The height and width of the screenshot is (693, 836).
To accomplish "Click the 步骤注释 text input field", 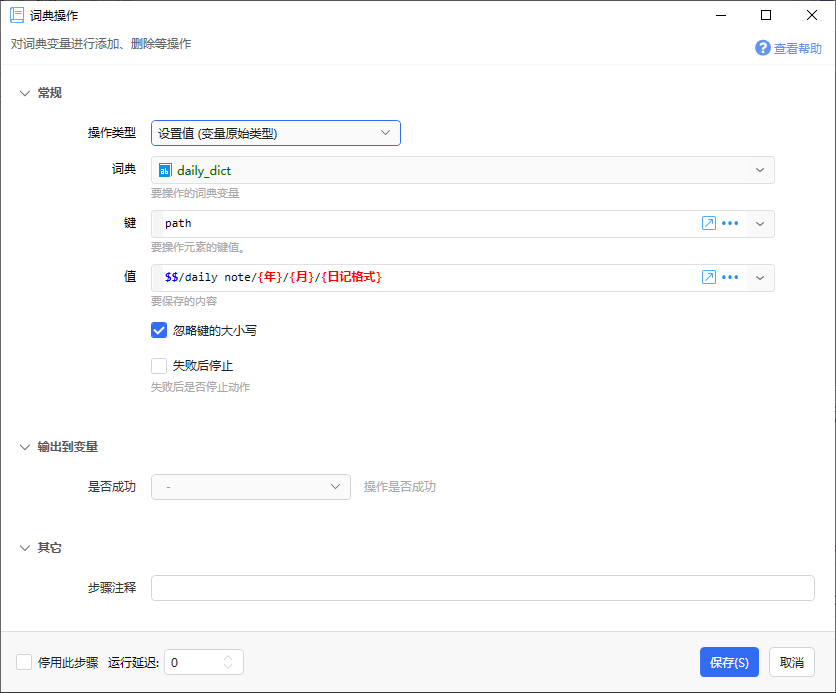I will point(482,588).
